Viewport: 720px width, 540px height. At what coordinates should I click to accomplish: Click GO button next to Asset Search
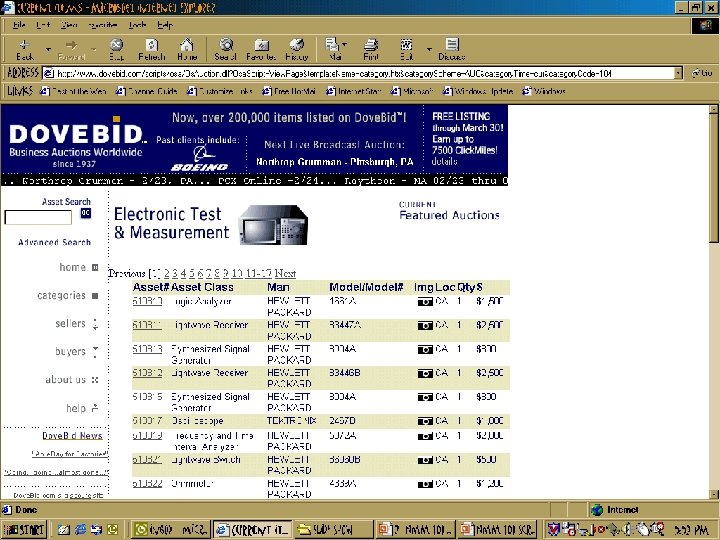[x=85, y=213]
